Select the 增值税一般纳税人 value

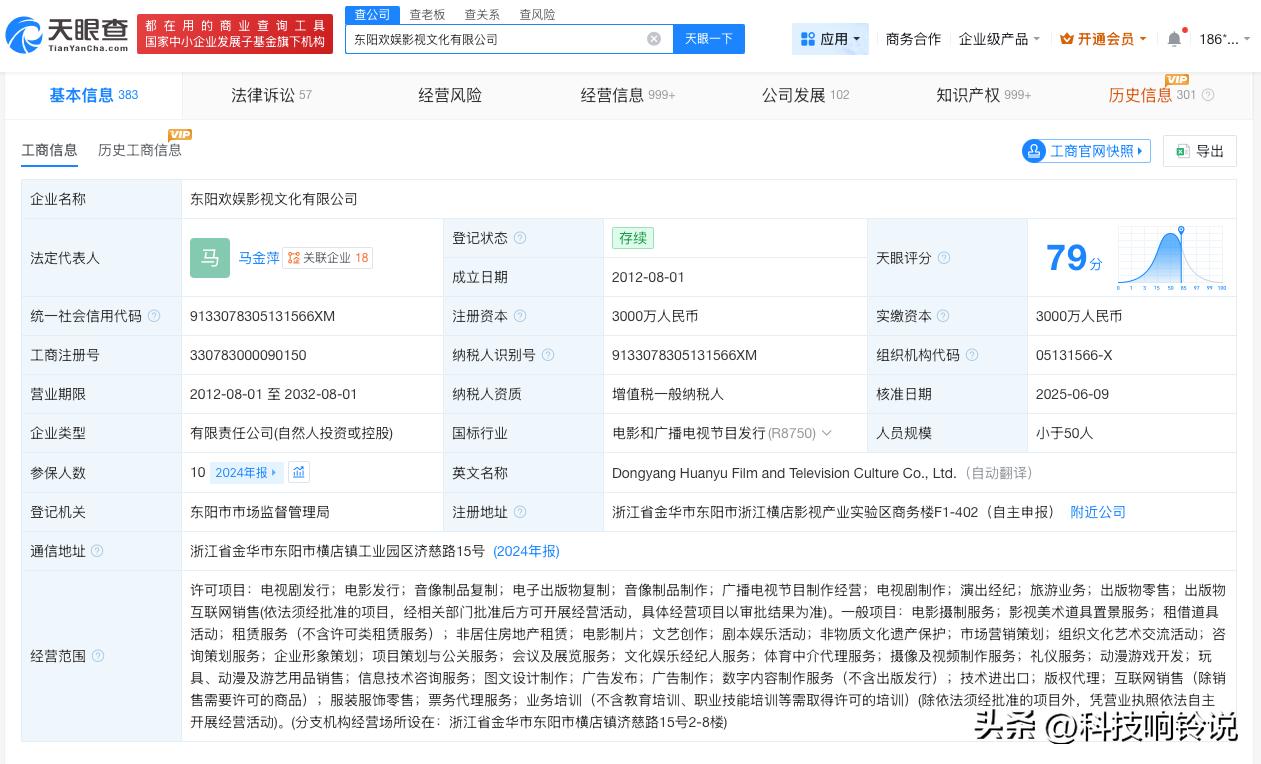click(668, 394)
